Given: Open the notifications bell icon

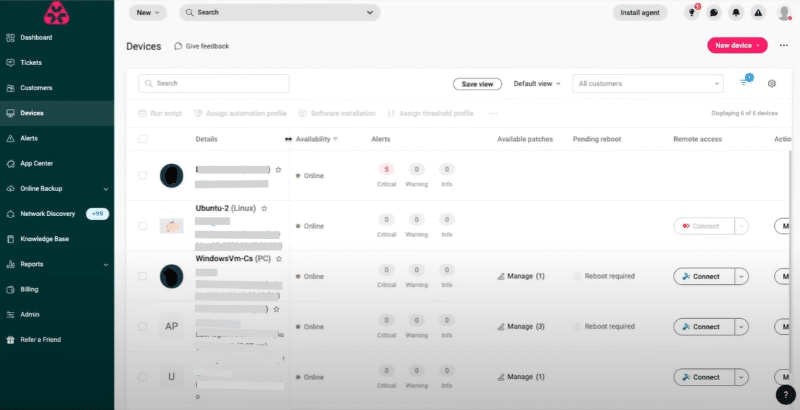Looking at the screenshot, I should pos(736,13).
